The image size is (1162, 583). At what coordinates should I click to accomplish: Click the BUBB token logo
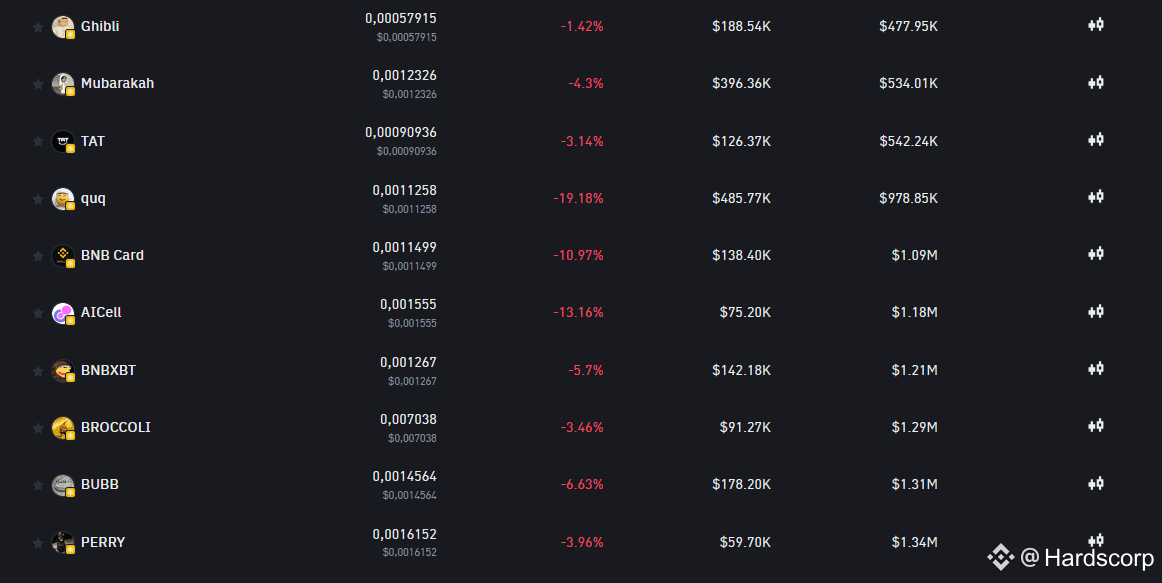pos(64,483)
